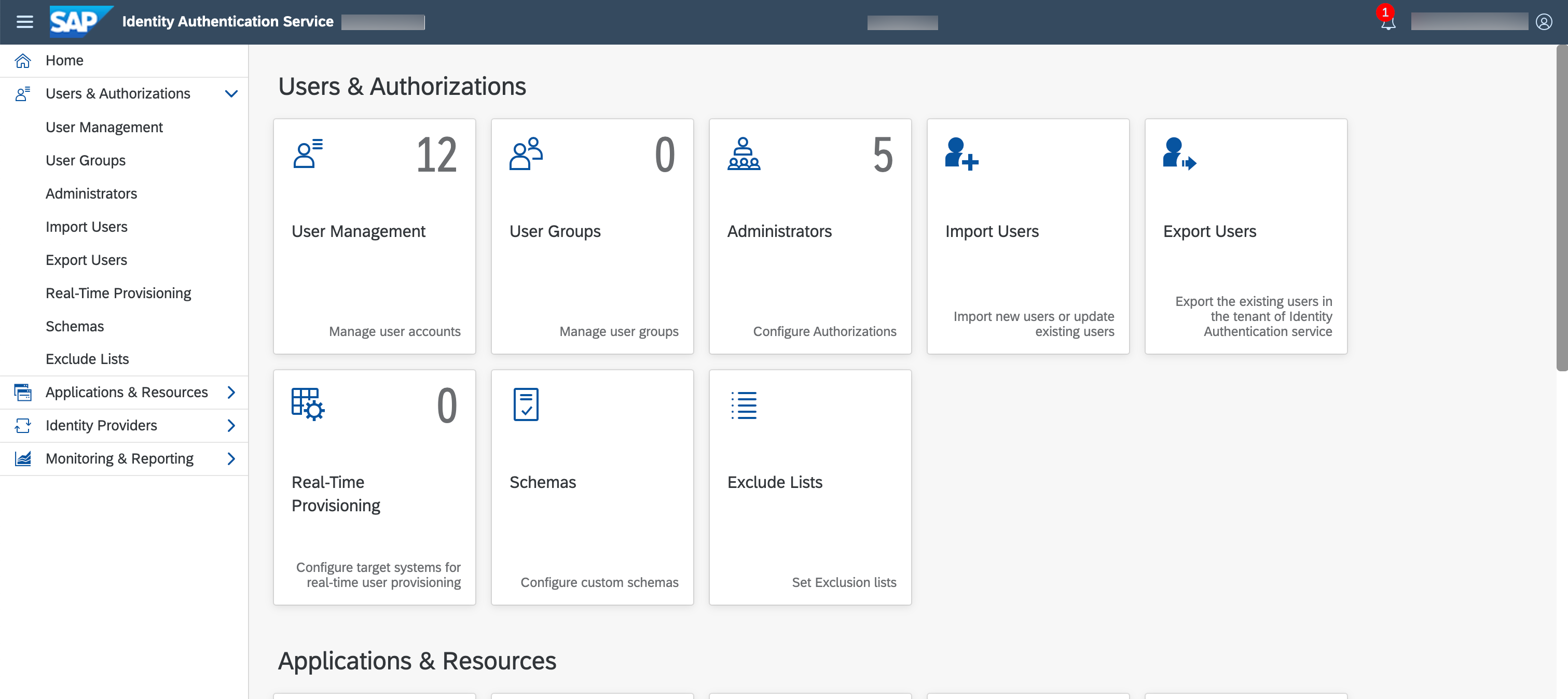Open Administrators in the sidebar
1568x699 pixels.
coord(124,193)
